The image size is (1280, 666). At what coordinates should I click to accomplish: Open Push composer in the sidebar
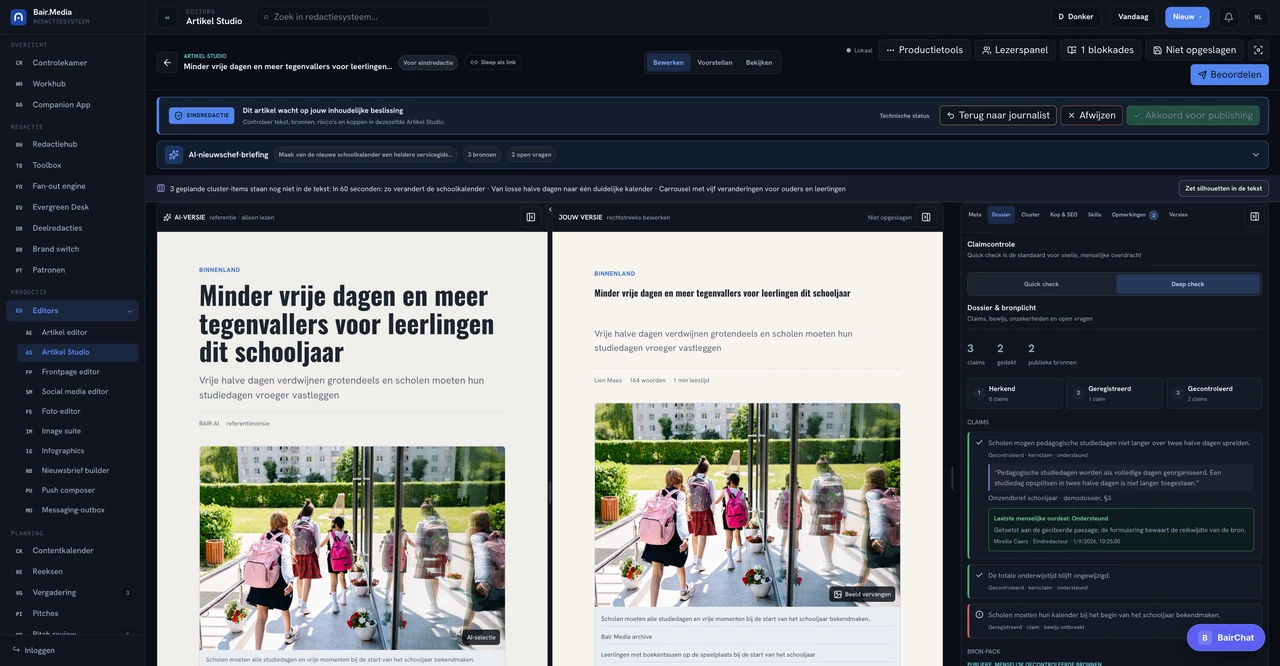[78, 490]
